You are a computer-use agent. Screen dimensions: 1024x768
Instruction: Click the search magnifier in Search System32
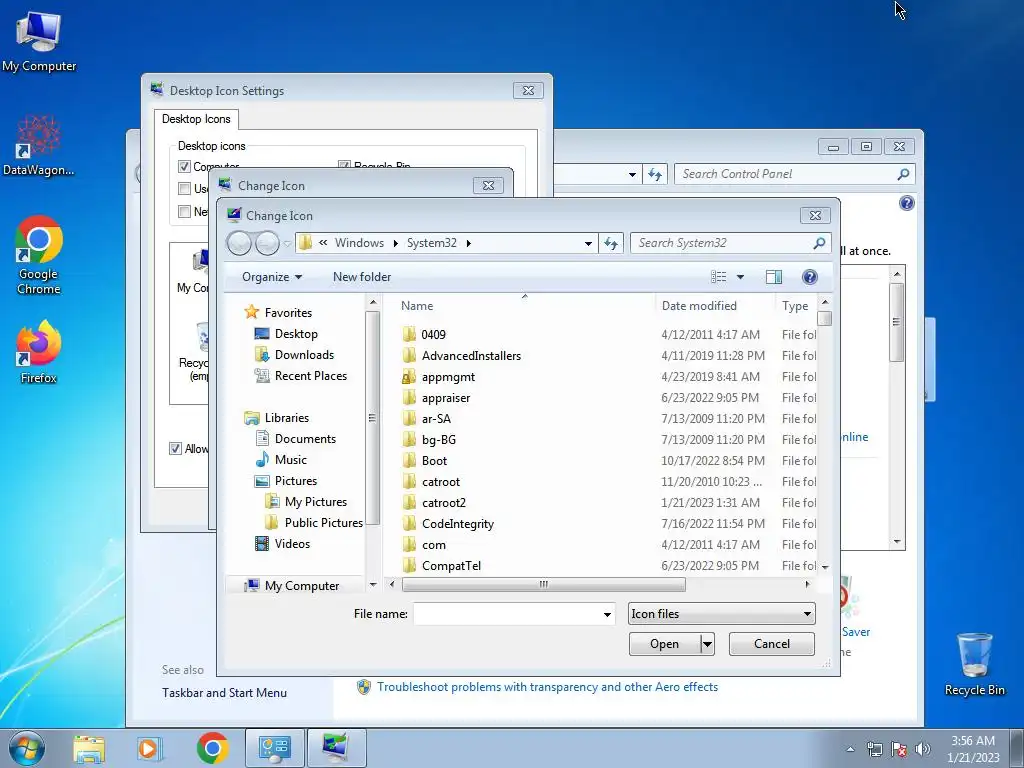819,243
